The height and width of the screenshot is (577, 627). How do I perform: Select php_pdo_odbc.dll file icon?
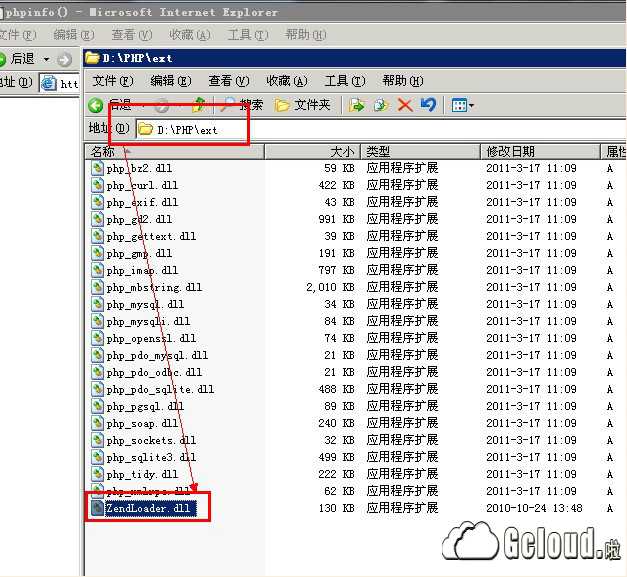(x=97, y=372)
